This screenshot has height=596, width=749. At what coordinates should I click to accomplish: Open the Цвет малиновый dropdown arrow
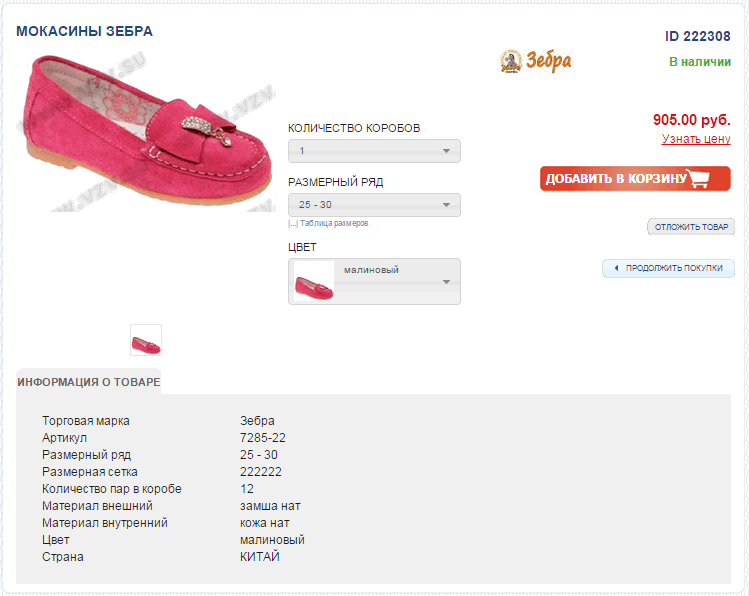pyautogui.click(x=446, y=282)
